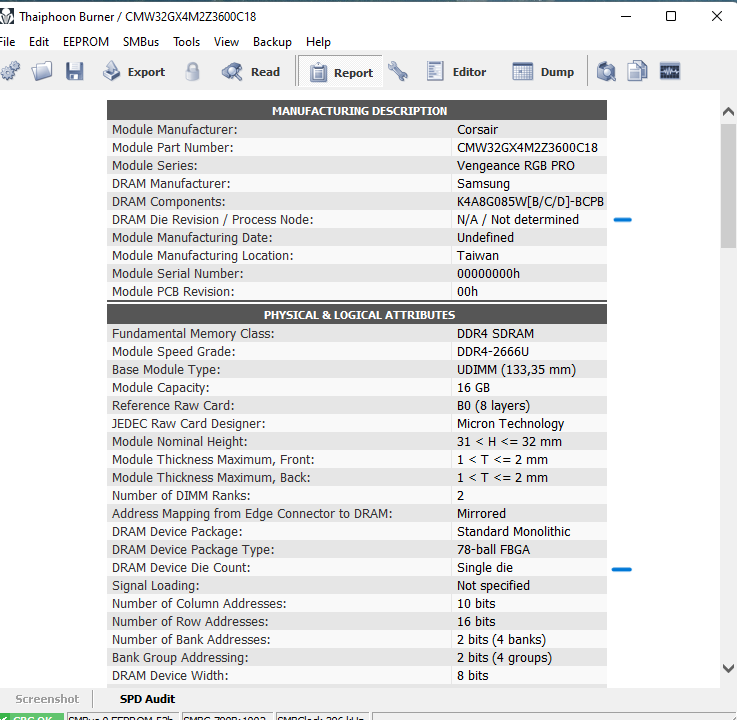
Task: Click the gear settings toolbar icon
Action: click(10, 72)
